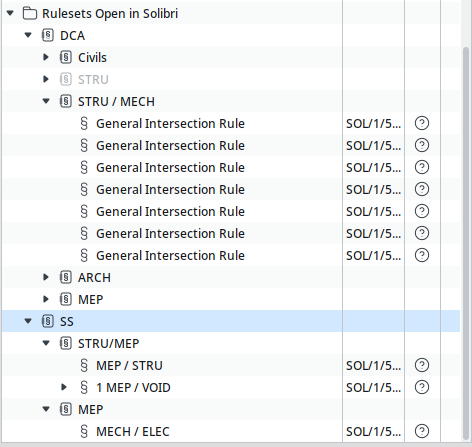The image size is (472, 447).
Task: Collapse the SS ruleset
Action: [x=28, y=321]
